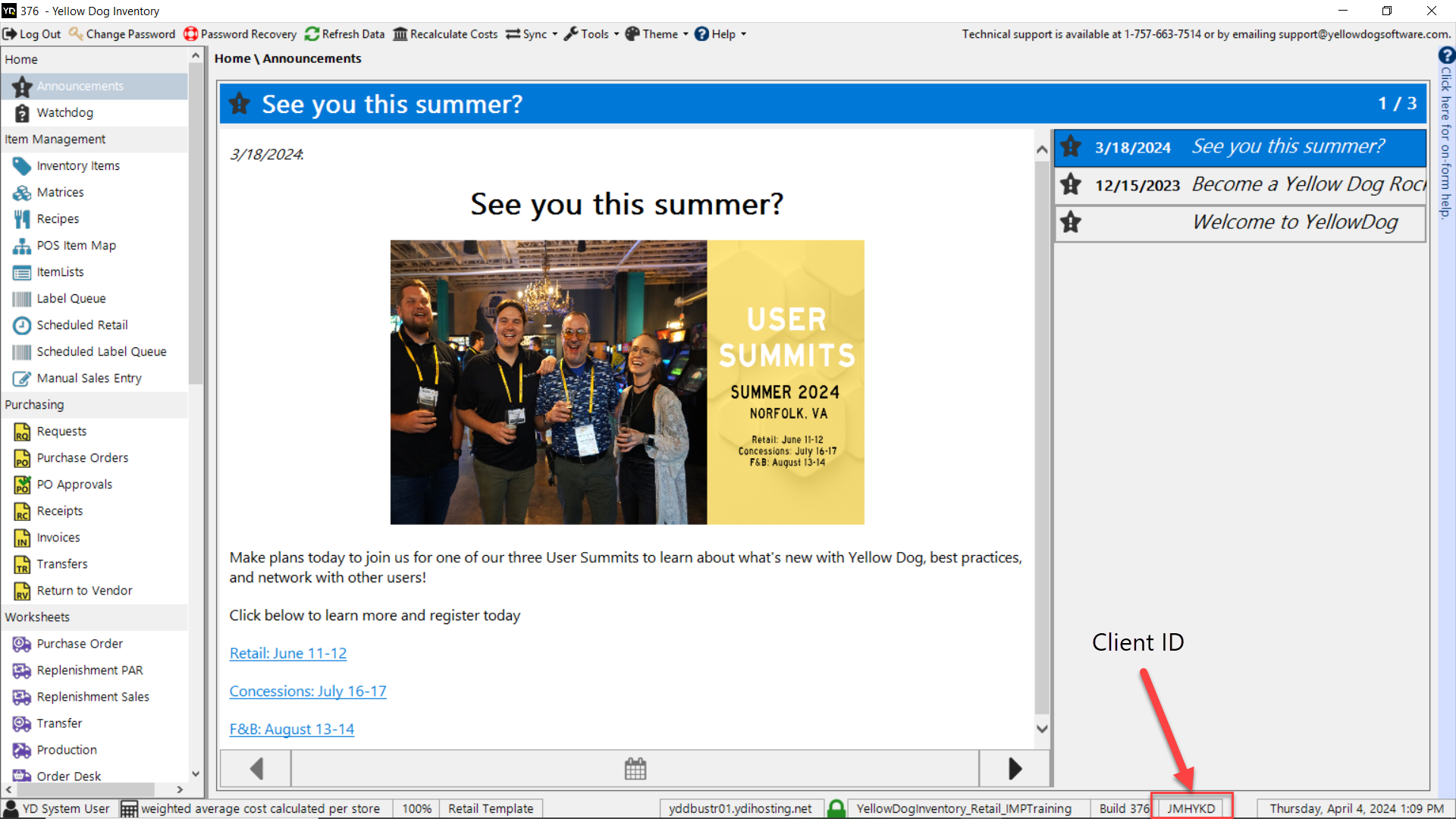Follow the Concessions: July 16-17 link

[308, 692]
